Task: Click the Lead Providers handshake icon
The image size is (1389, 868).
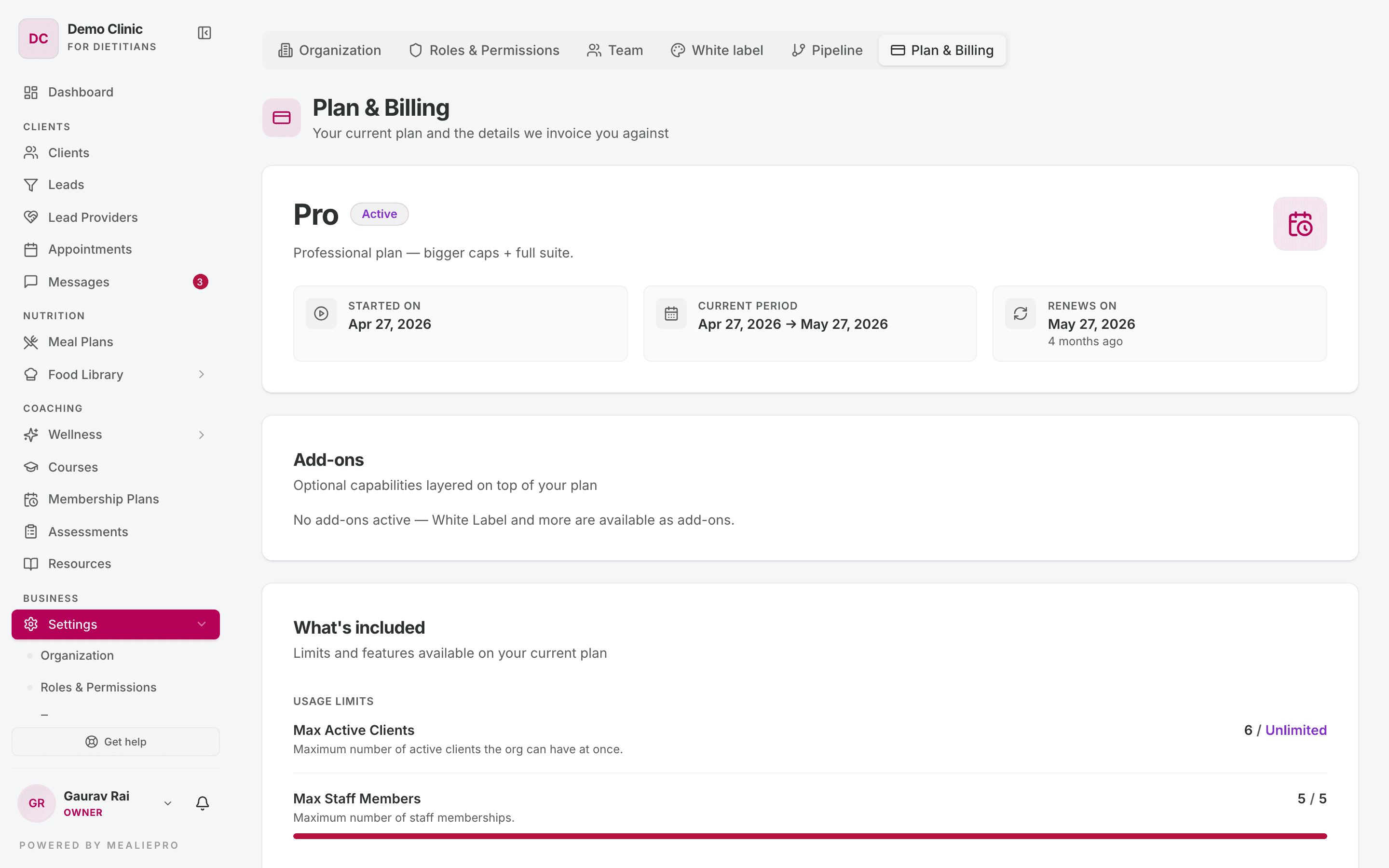Action: [31, 217]
